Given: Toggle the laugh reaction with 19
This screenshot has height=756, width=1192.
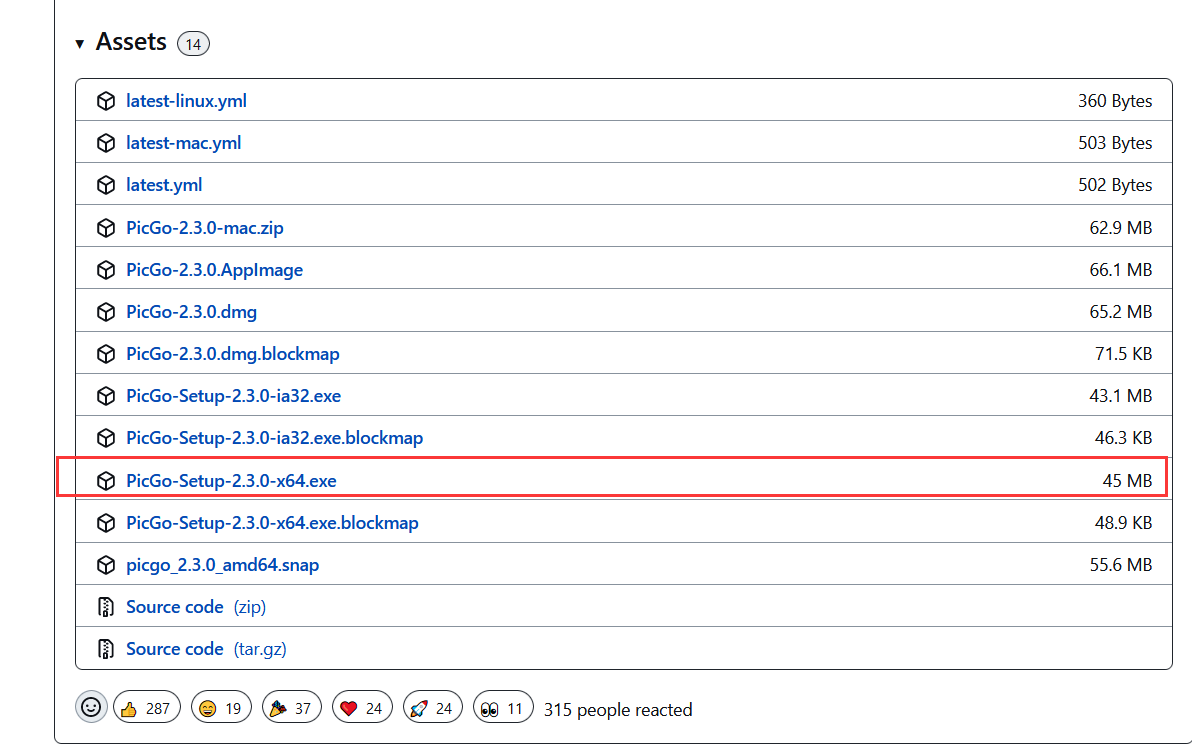Looking at the screenshot, I should [221, 707].
